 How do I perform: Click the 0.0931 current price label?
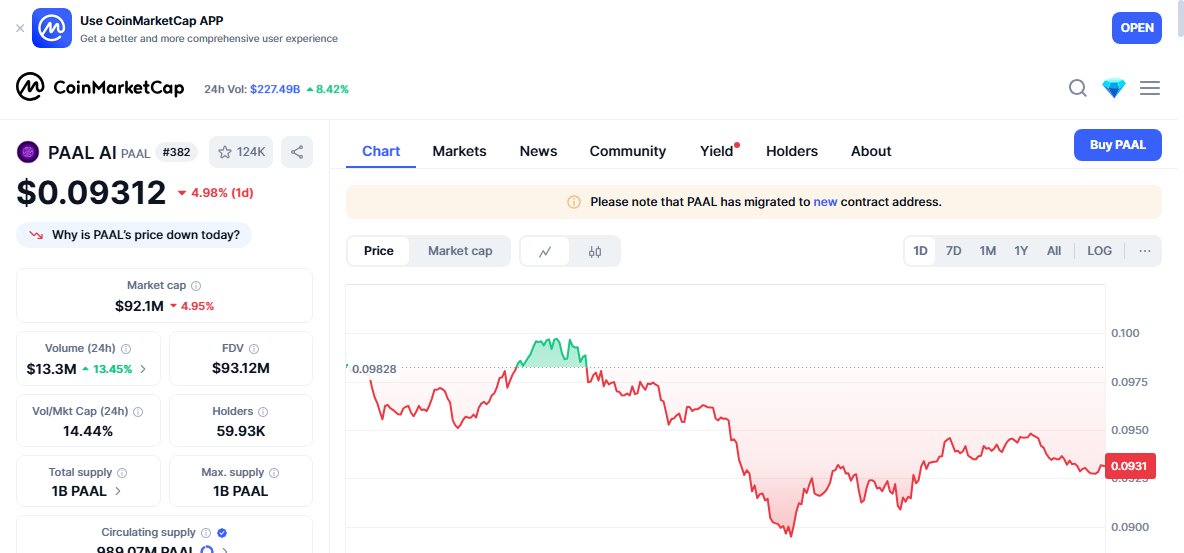1130,466
